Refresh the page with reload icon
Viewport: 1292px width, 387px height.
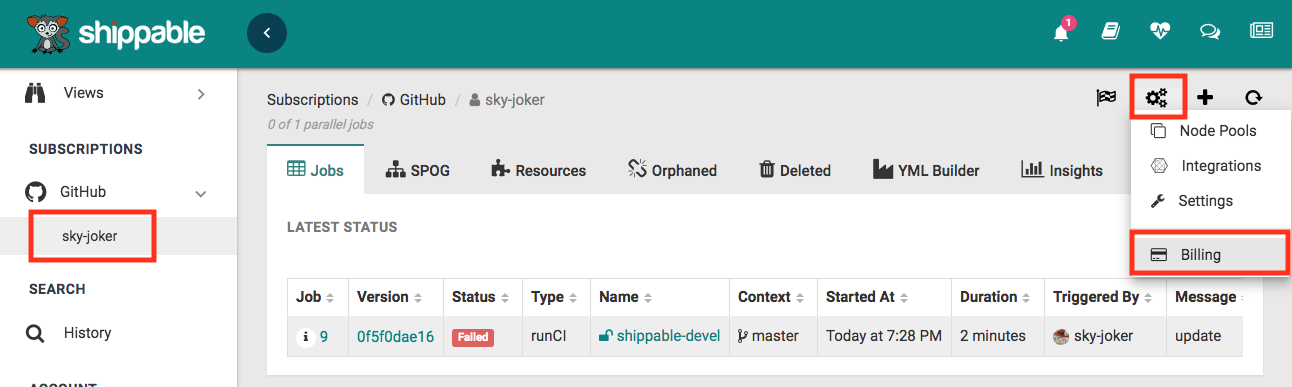(x=1254, y=97)
